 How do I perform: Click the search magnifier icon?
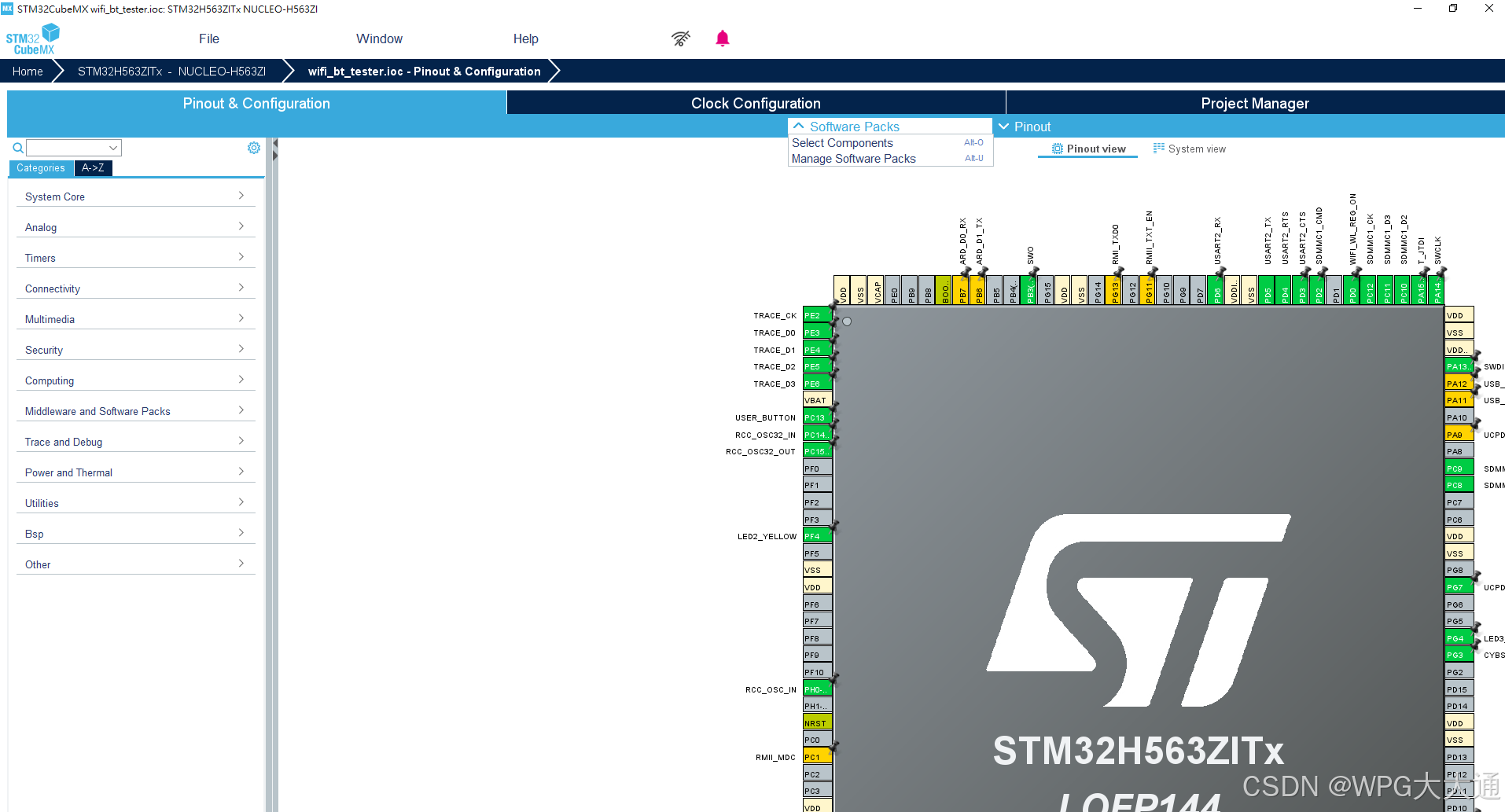tap(18, 148)
